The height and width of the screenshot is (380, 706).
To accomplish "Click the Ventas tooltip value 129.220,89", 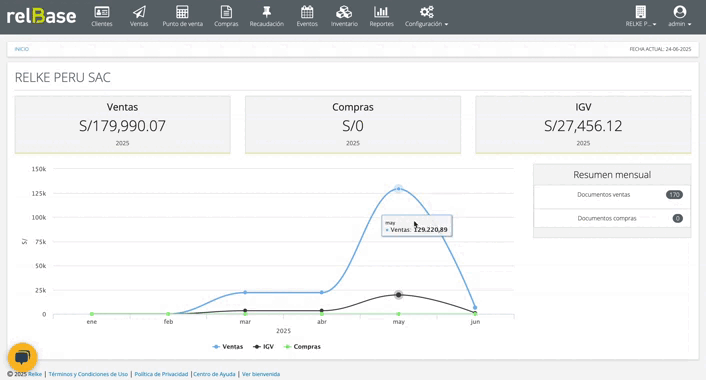I will [430, 230].
